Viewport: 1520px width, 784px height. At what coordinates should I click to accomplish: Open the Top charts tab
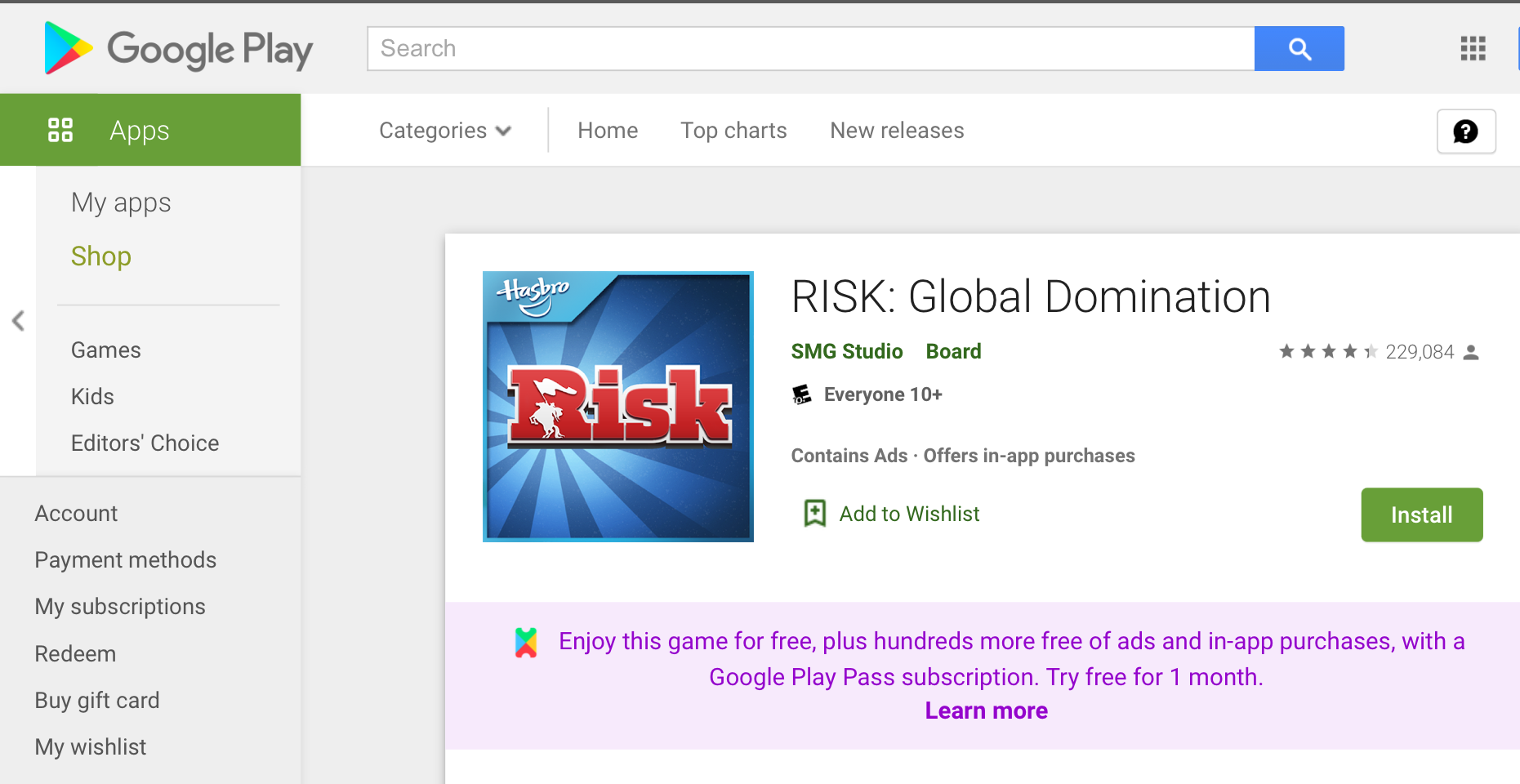pyautogui.click(x=733, y=131)
